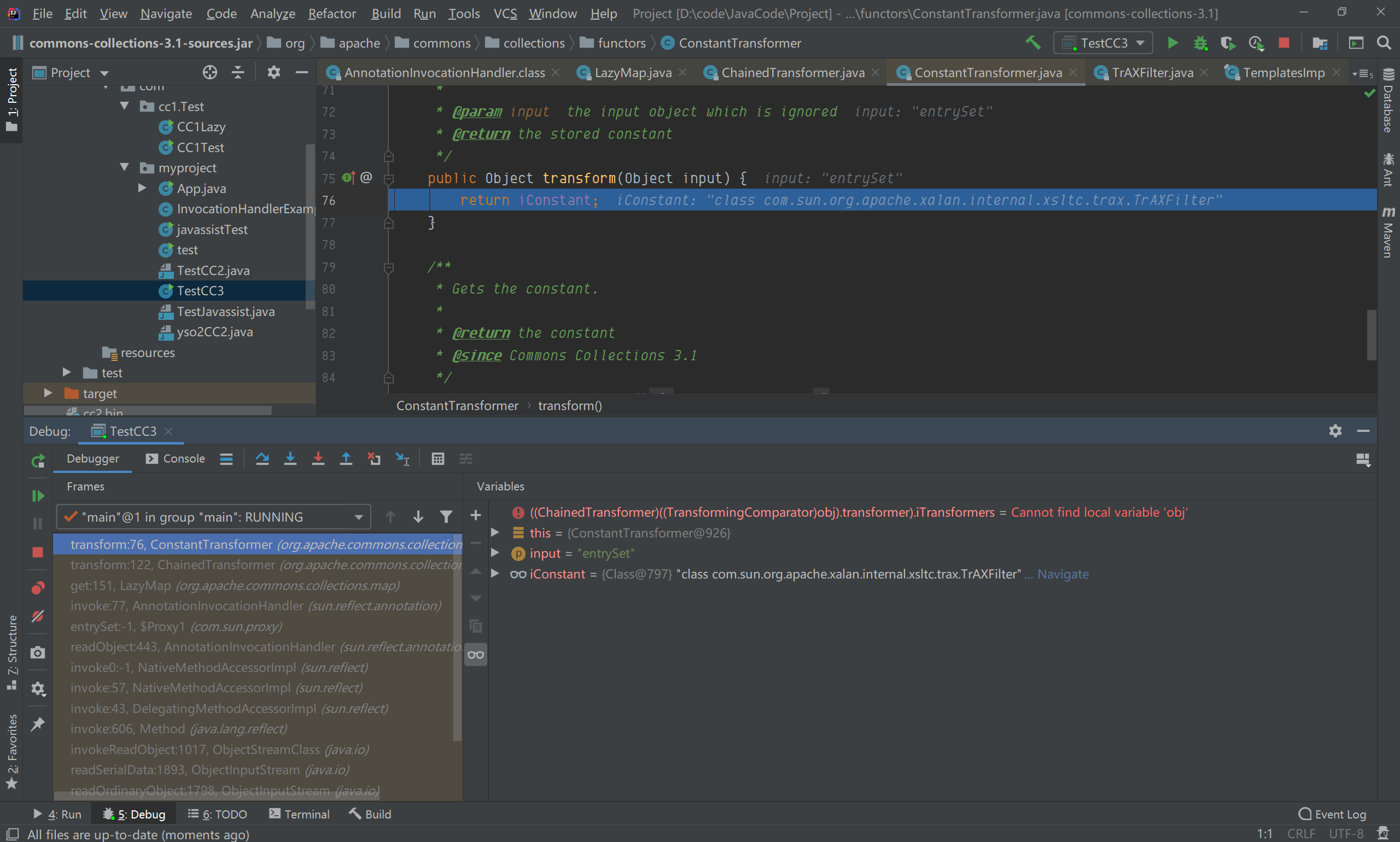1400x842 pixels.
Task: Toggle the breakpoint marker on line 75
Action: pyautogui.click(x=348, y=178)
